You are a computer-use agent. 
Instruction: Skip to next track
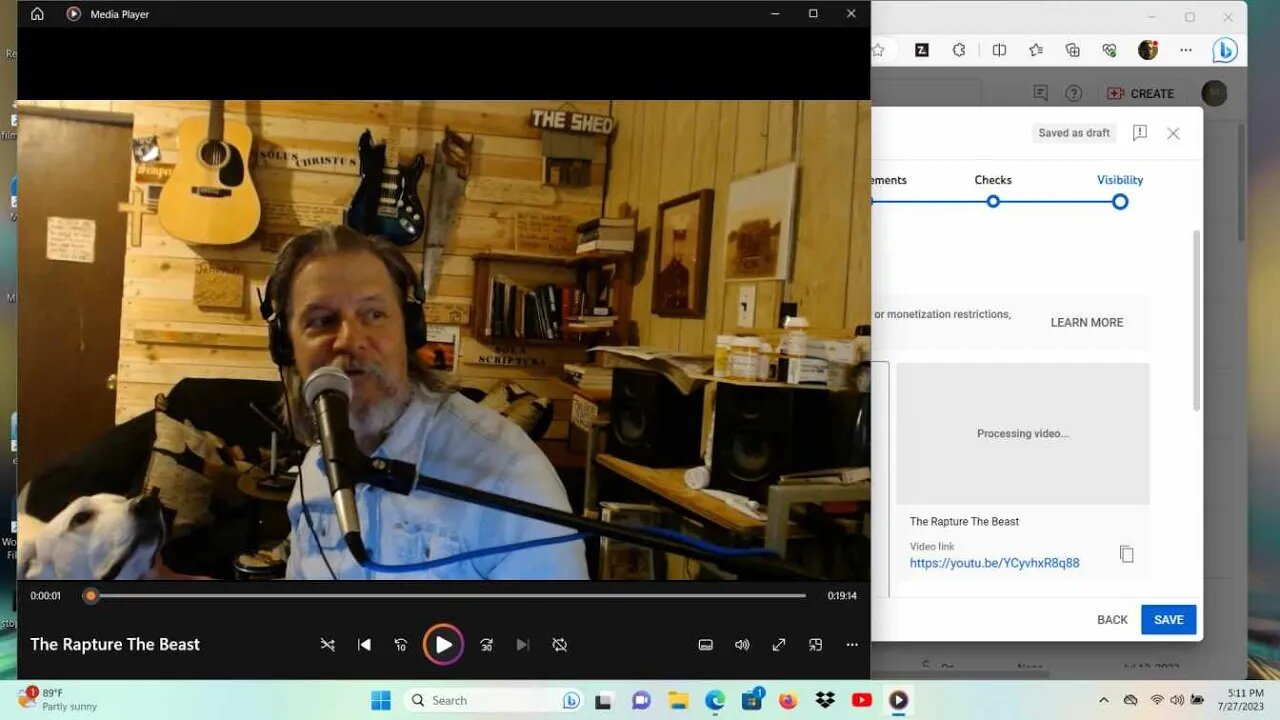pyautogui.click(x=523, y=645)
